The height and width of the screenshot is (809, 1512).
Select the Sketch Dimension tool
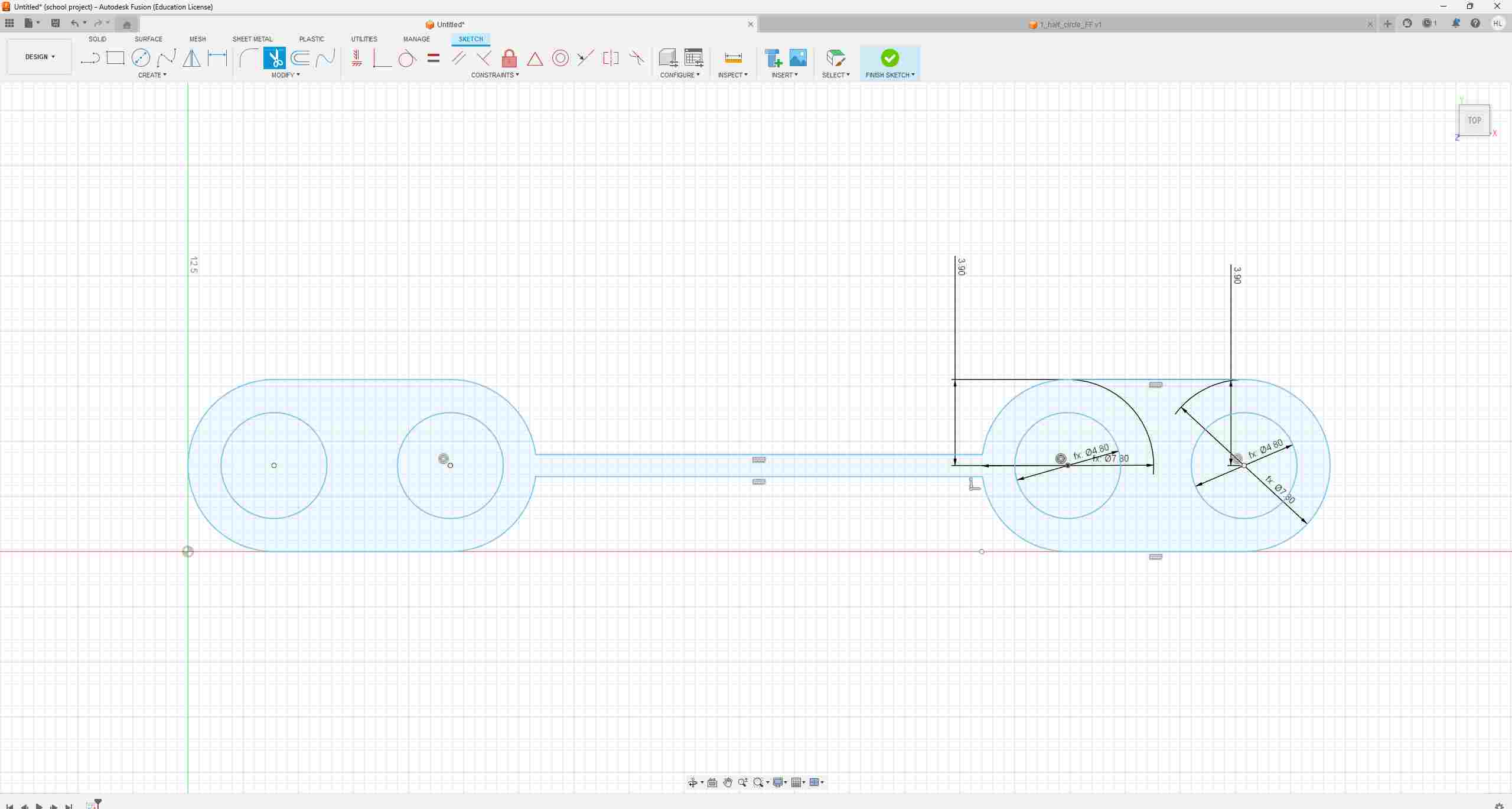point(217,58)
